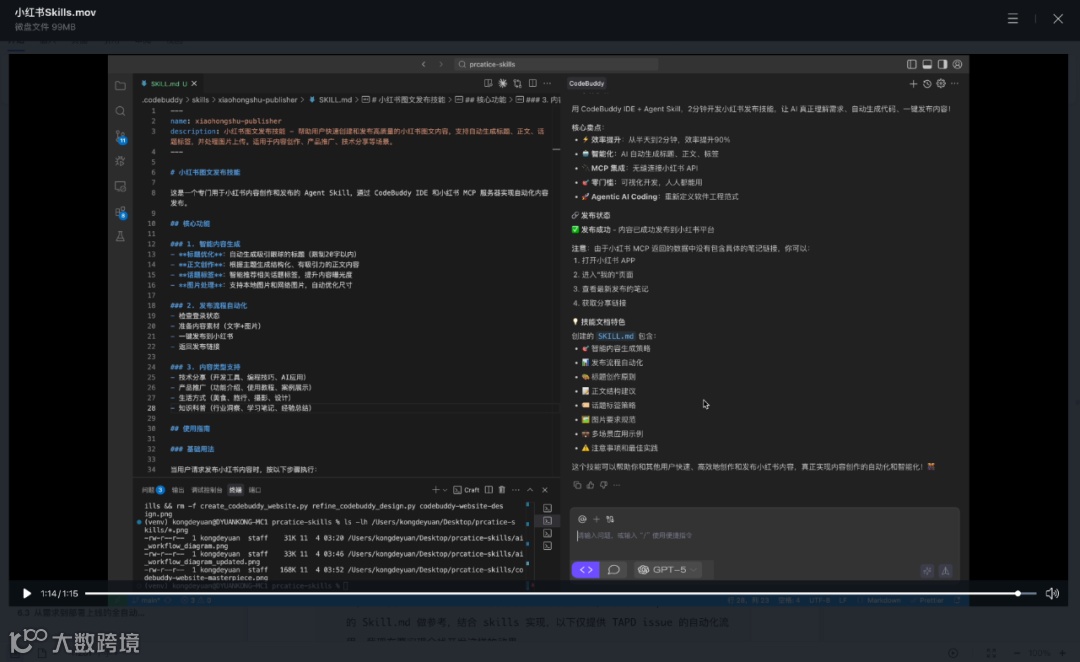This screenshot has width=1080, height=662.
Task: Switch to the 调试控制台 tab
Action: (207, 490)
